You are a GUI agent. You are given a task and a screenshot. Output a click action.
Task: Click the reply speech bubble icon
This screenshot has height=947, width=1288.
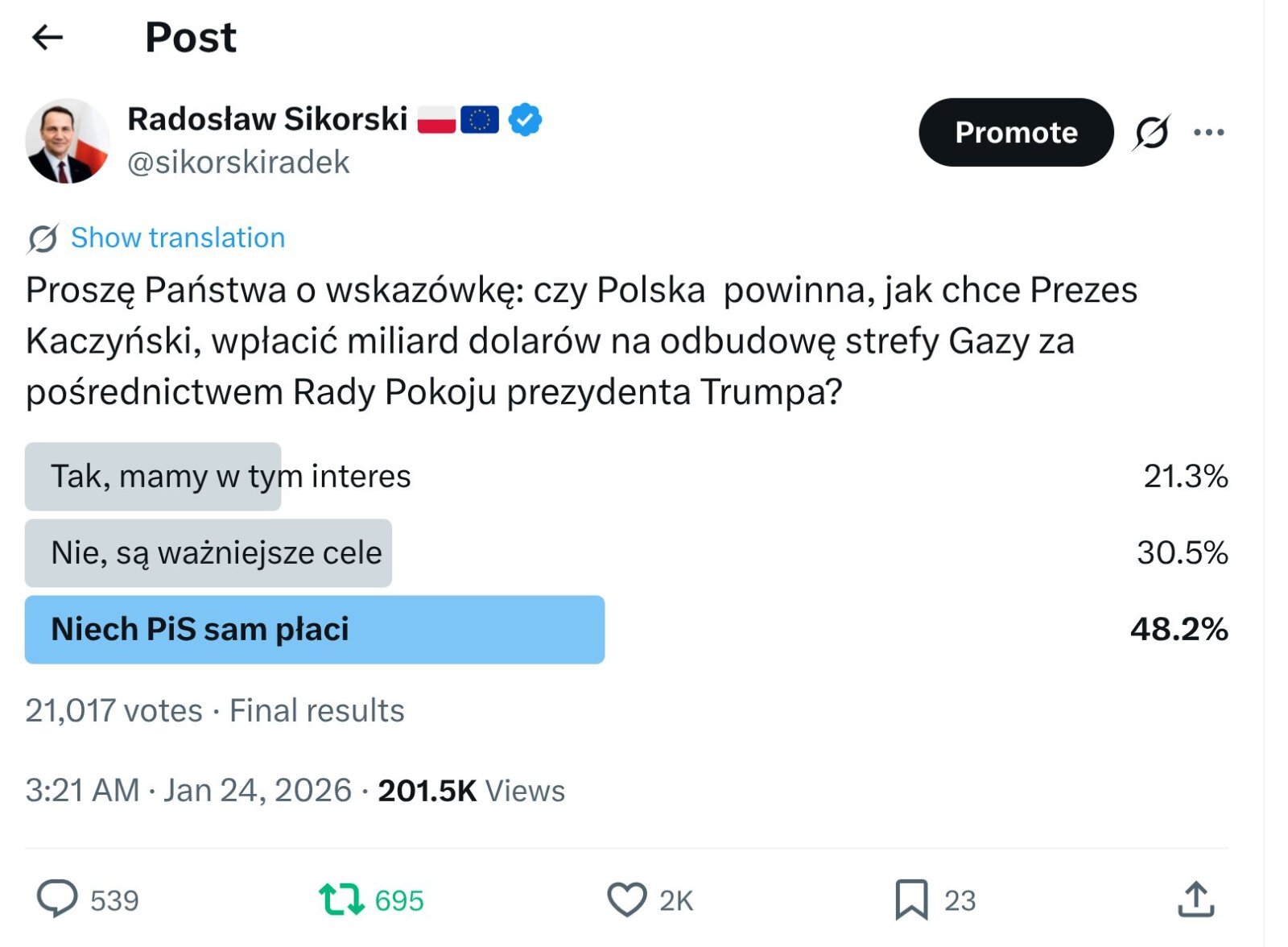[x=57, y=899]
